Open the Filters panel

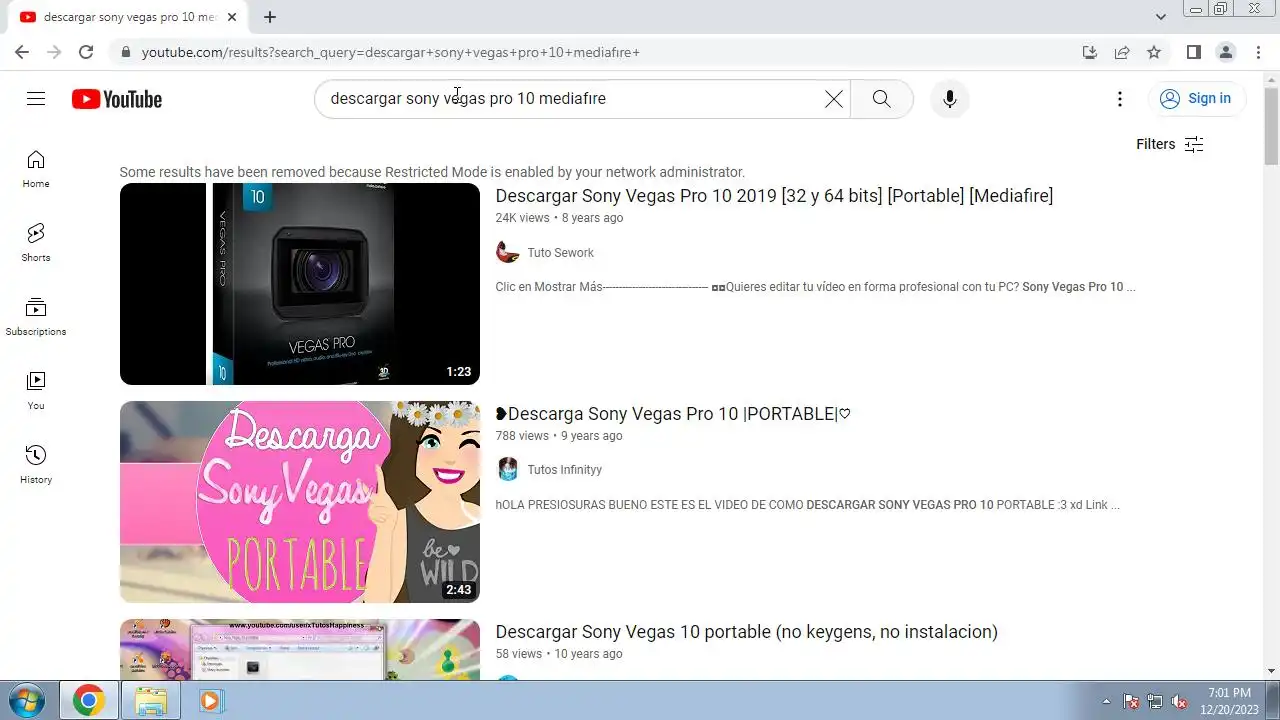1169,144
